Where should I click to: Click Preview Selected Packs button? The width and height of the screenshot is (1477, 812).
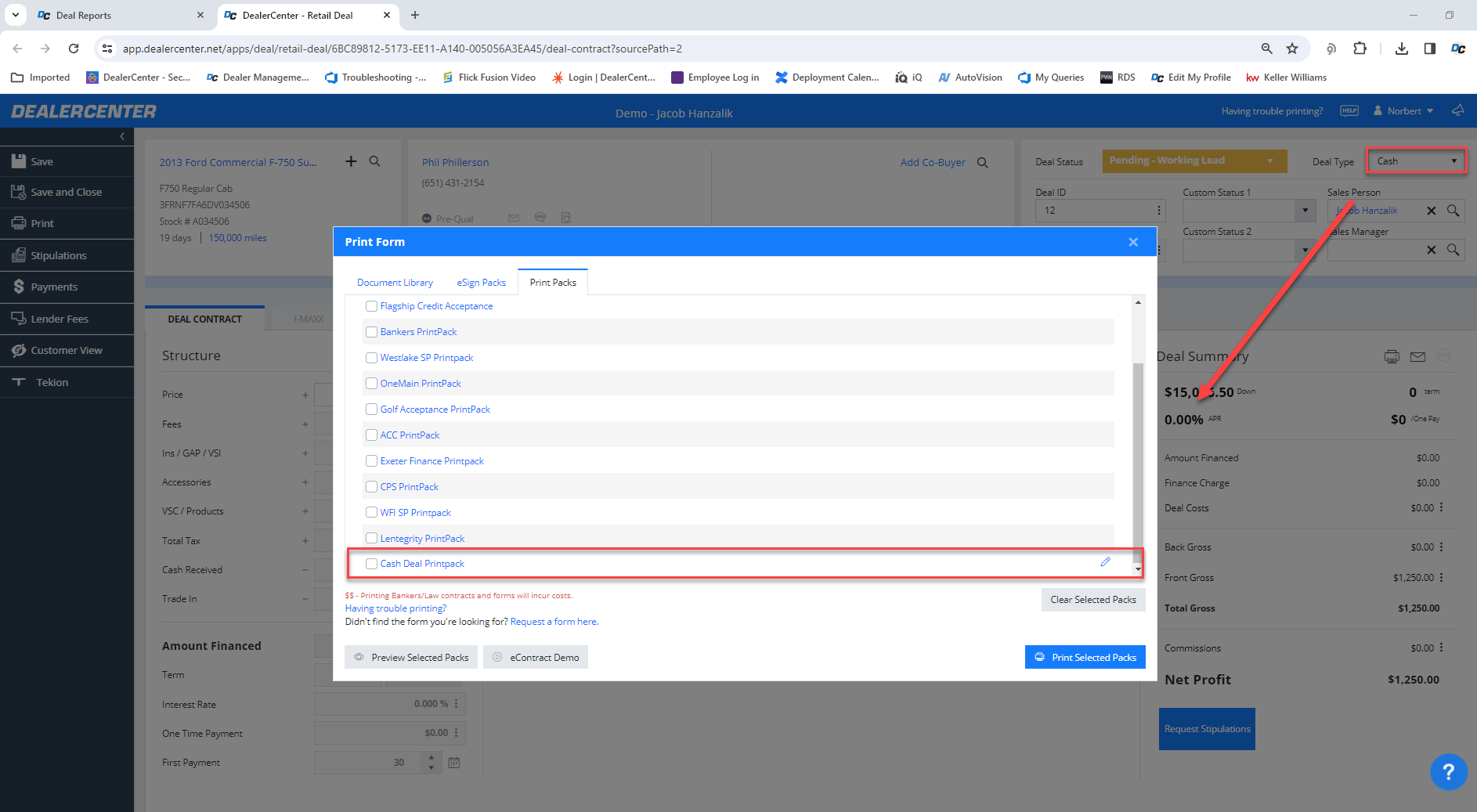coord(411,657)
